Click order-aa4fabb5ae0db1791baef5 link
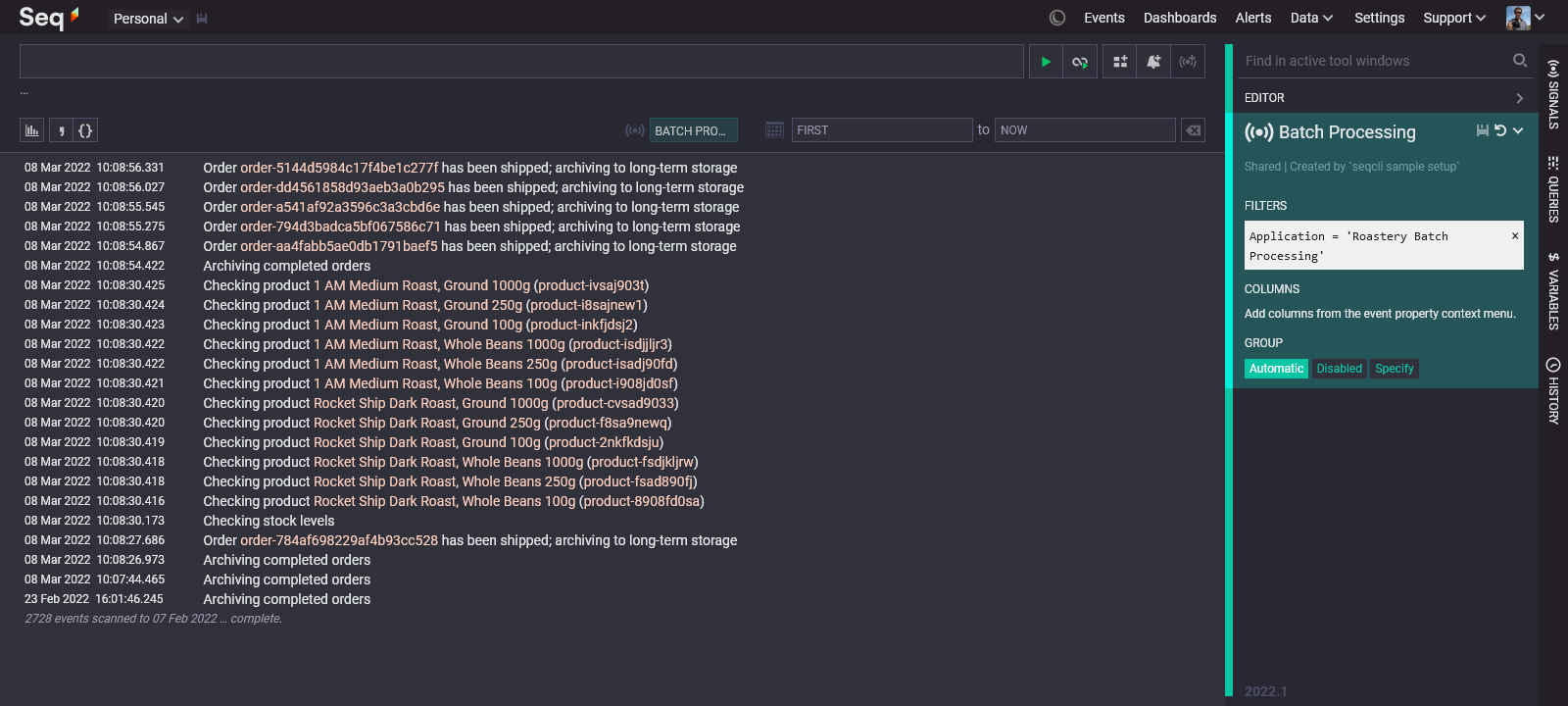The height and width of the screenshot is (706, 1568). (x=339, y=246)
